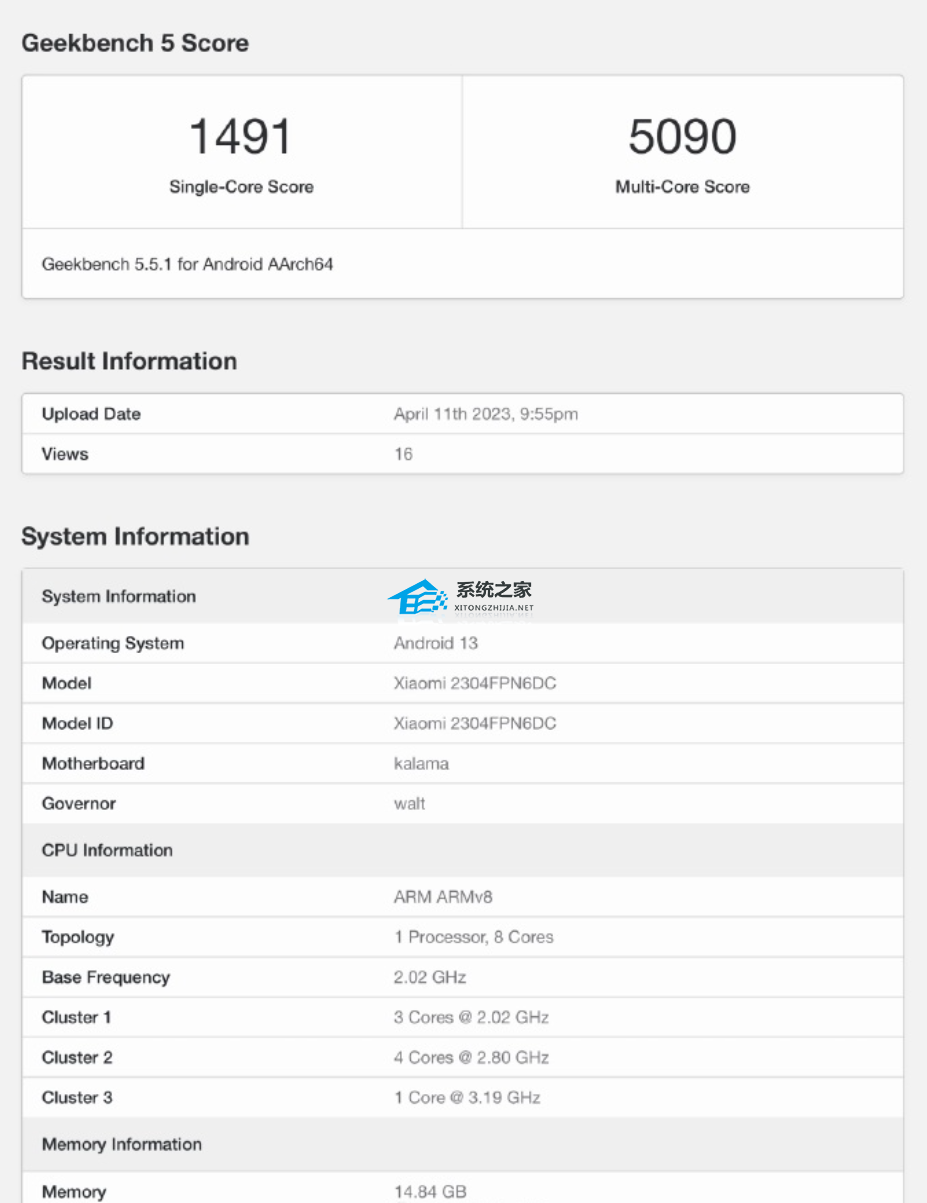Click the "Motherboard" row label
This screenshot has width=927, height=1203.
click(93, 763)
